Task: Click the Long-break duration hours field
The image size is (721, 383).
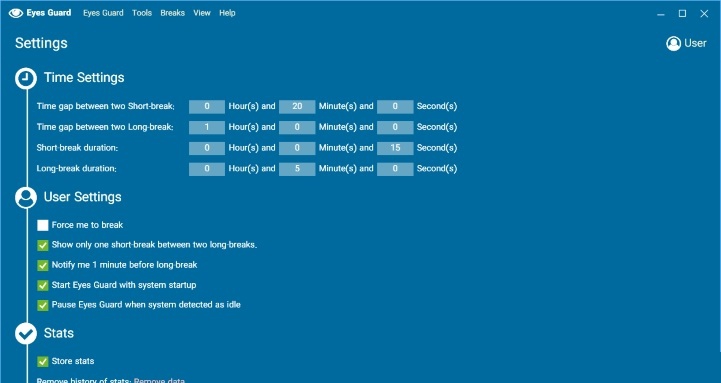Action: (x=207, y=169)
